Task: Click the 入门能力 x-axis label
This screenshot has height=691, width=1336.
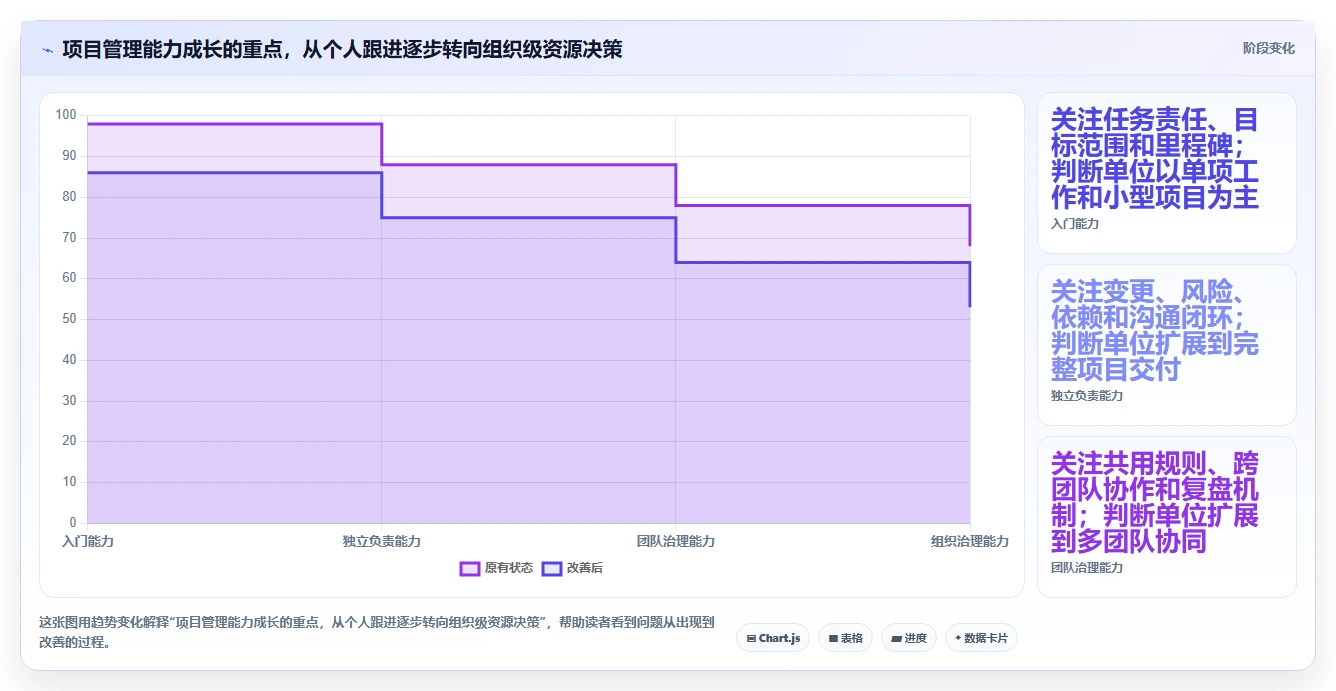Action: 88,541
